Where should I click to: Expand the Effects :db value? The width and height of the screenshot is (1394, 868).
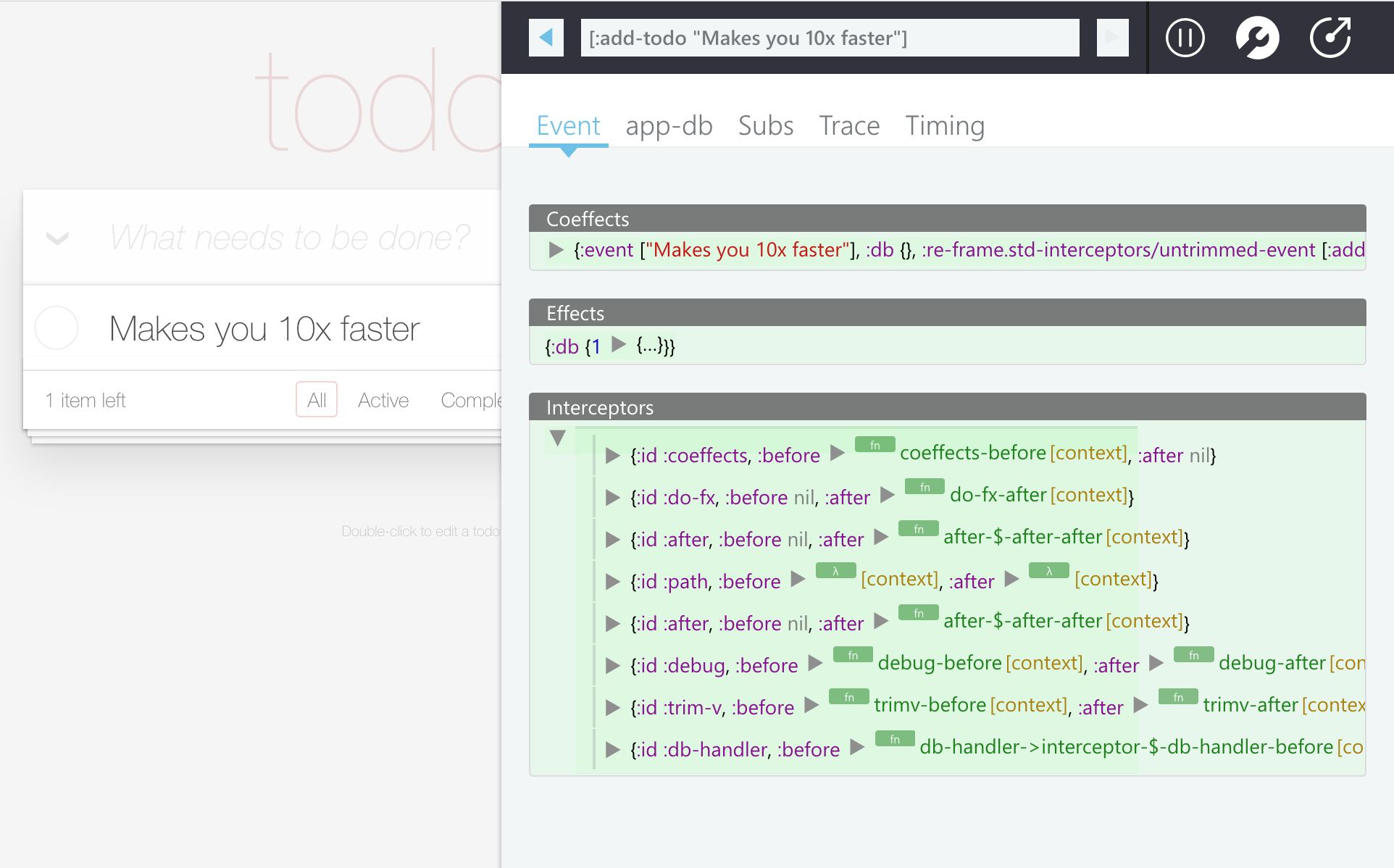(618, 344)
